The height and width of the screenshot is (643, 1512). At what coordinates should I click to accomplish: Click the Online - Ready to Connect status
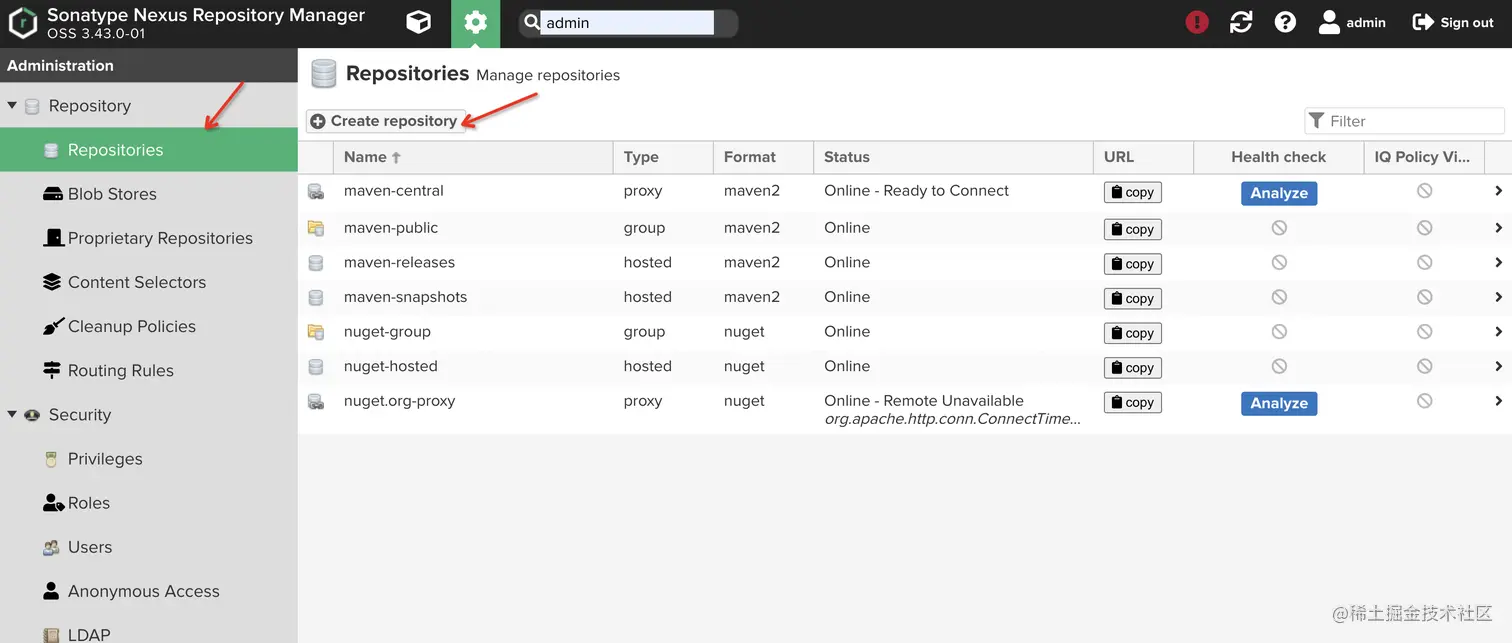point(917,190)
